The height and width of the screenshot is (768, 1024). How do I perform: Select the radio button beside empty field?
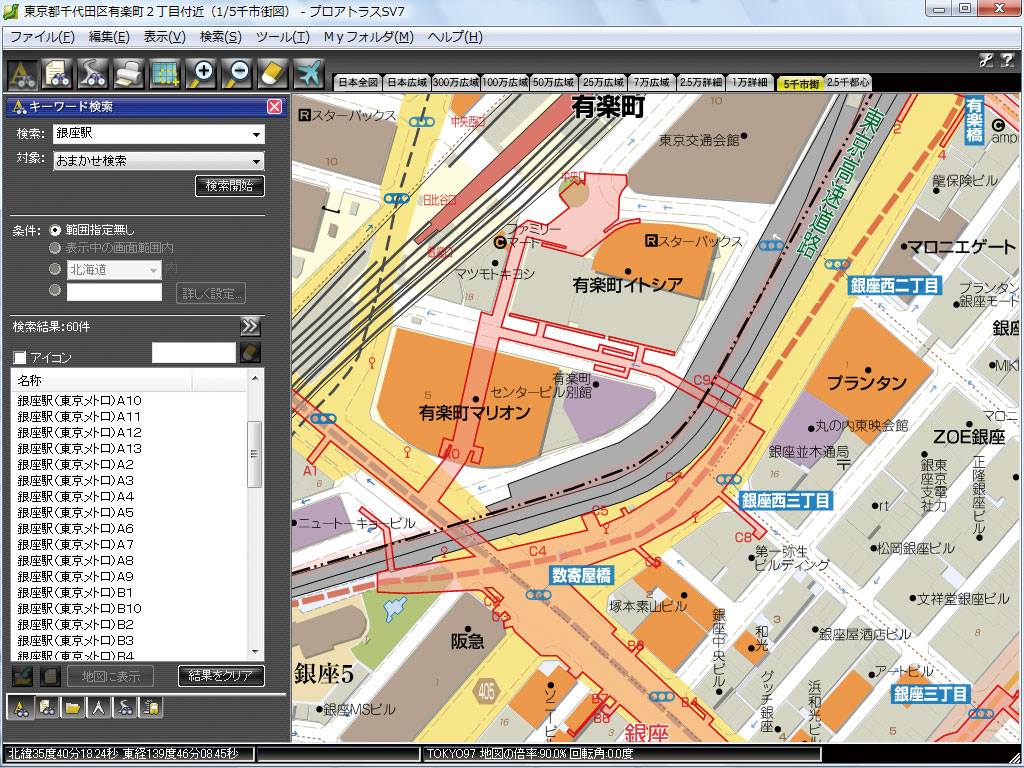(55, 290)
